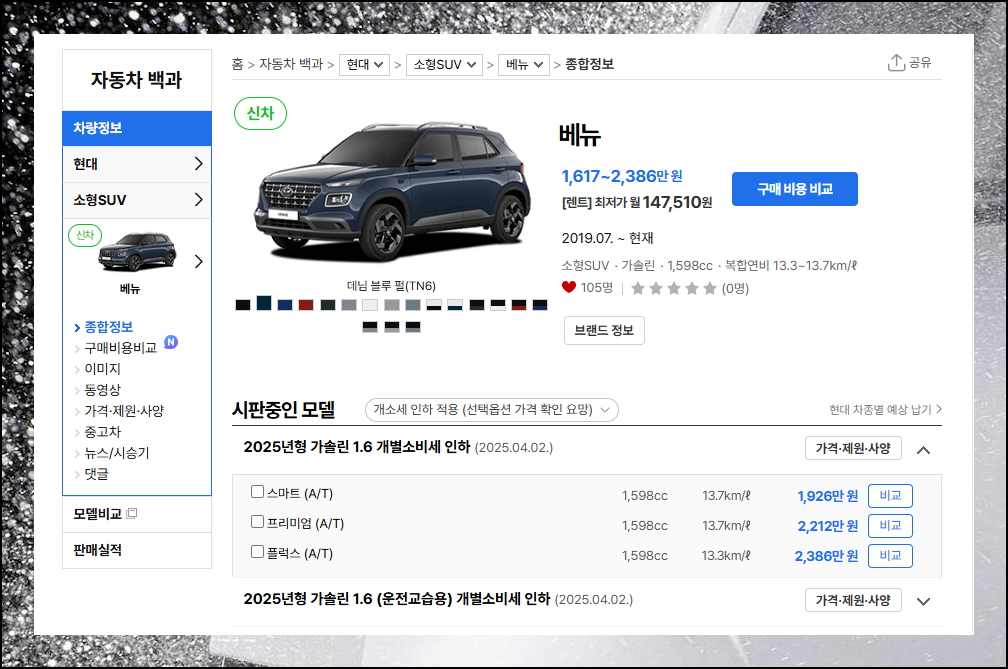Open the 베뉴 breadcrumb dropdown

pos(524,64)
